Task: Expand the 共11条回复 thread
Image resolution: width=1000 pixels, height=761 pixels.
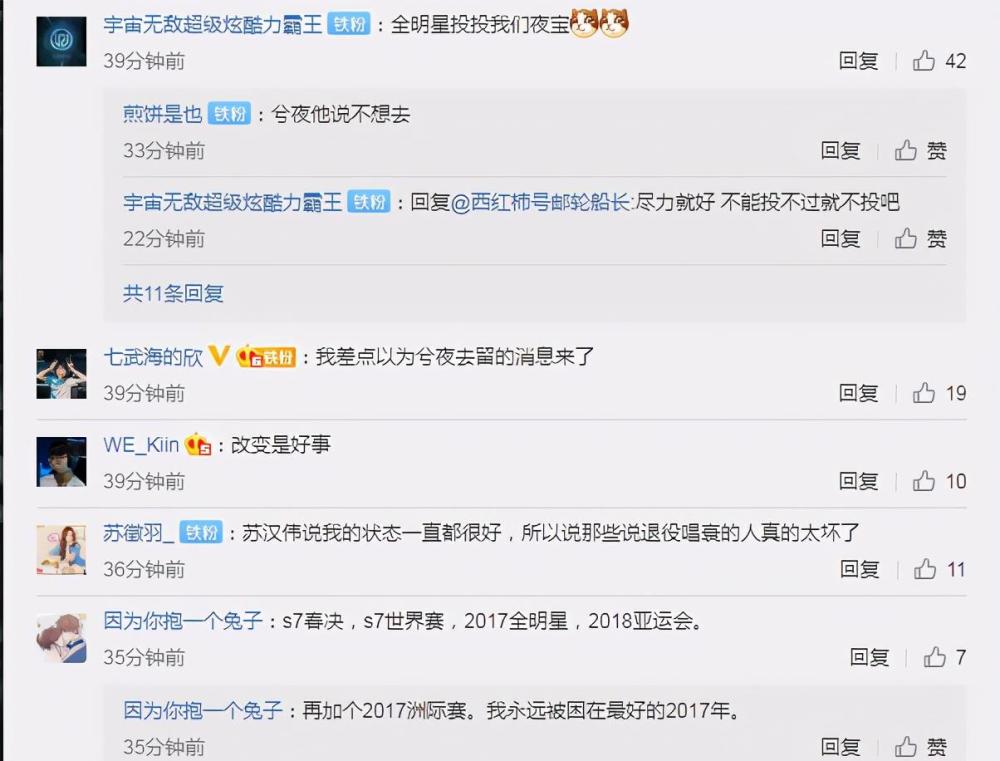Action: pyautogui.click(x=173, y=293)
